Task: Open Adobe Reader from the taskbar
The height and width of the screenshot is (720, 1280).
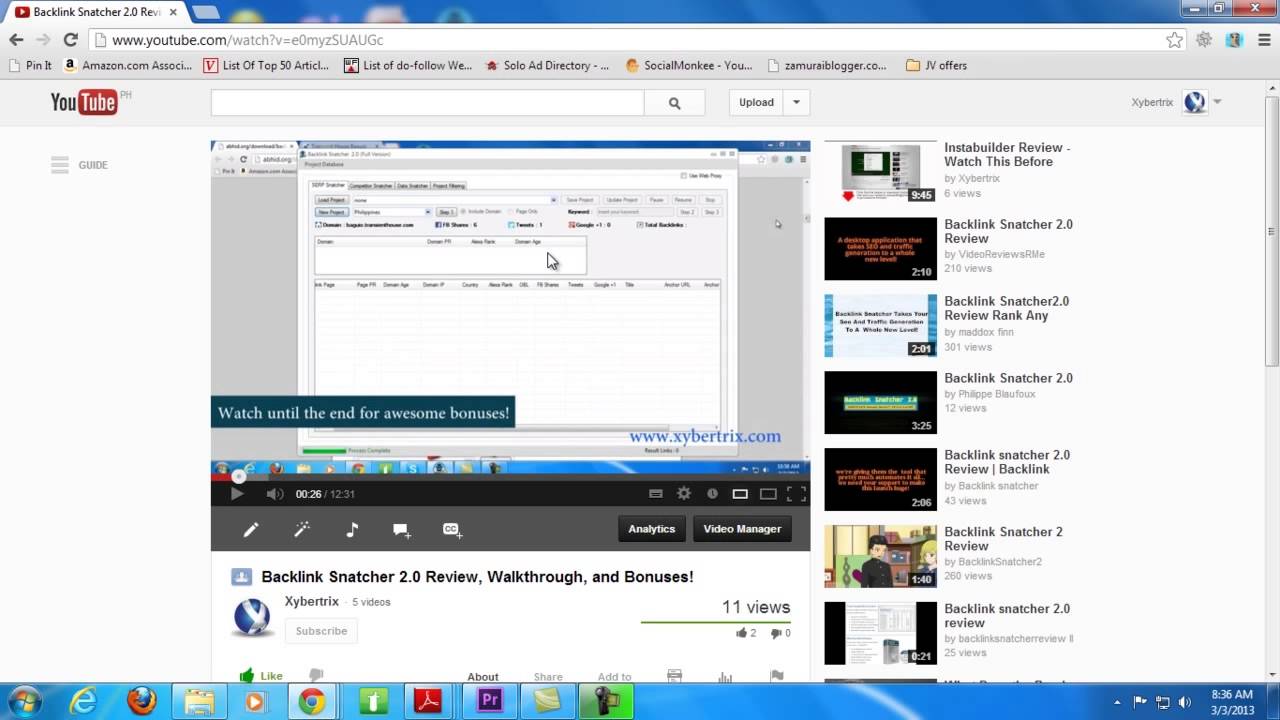Action: coord(429,701)
